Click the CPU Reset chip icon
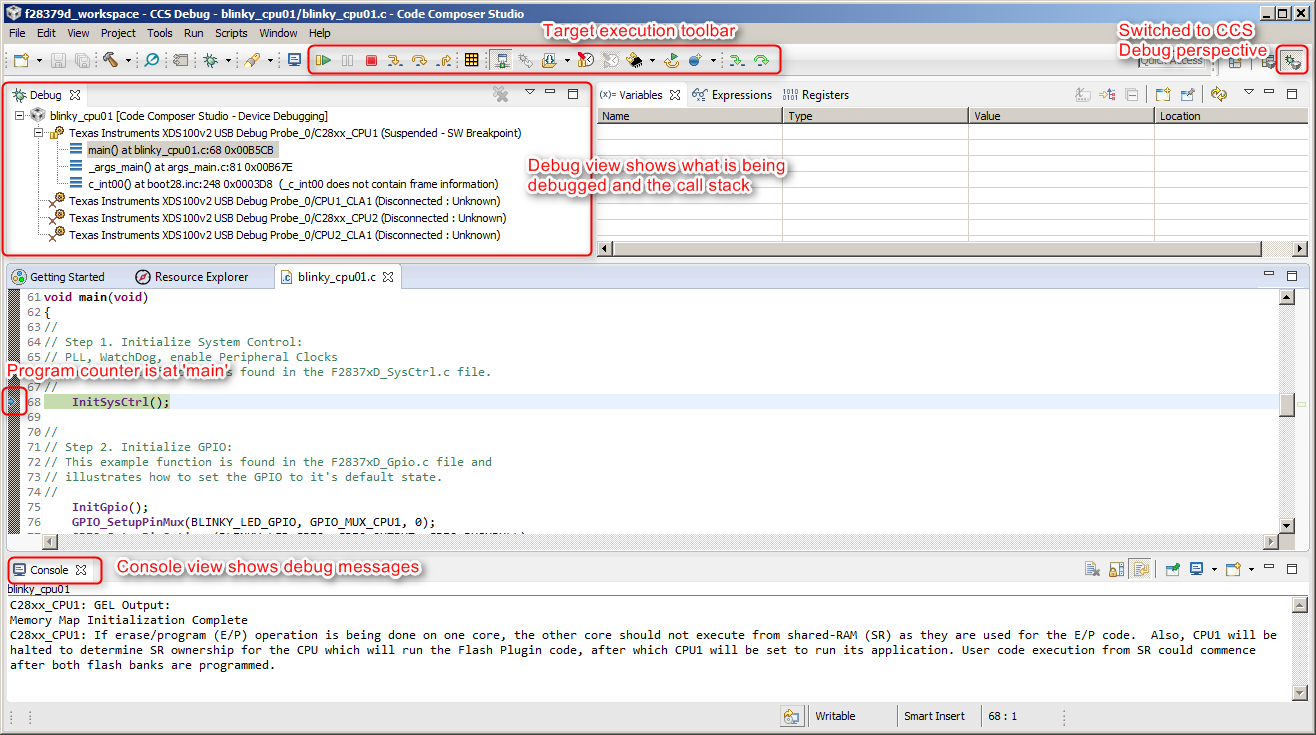Image resolution: width=1316 pixels, height=735 pixels. pyautogui.click(x=634, y=60)
